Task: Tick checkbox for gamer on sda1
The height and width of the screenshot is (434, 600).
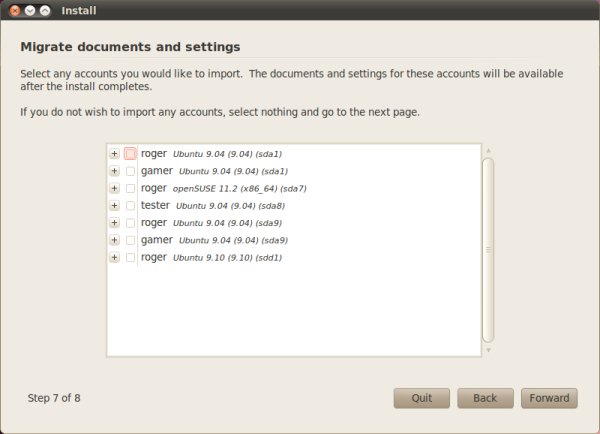Action: pyautogui.click(x=131, y=171)
